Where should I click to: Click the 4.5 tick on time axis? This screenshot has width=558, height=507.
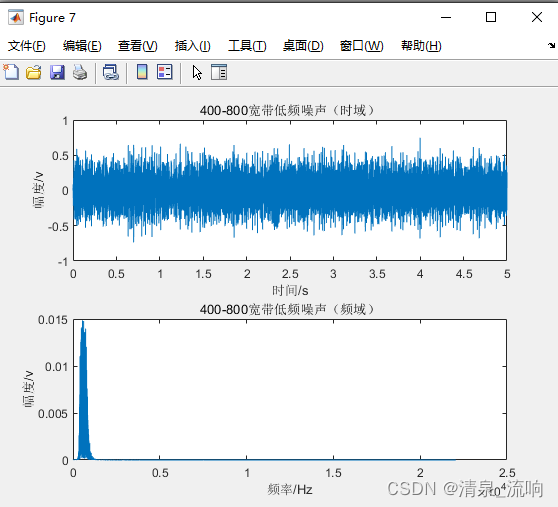(x=464, y=274)
